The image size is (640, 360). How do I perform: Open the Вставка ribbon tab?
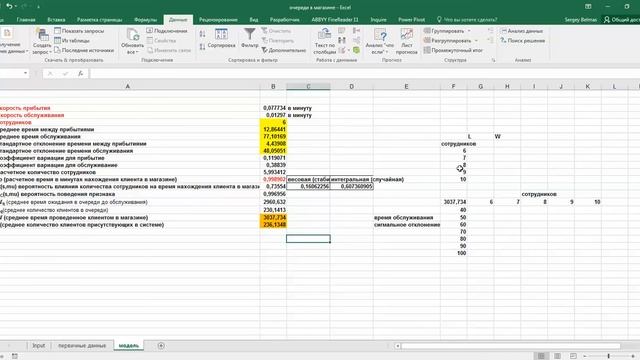56,20
